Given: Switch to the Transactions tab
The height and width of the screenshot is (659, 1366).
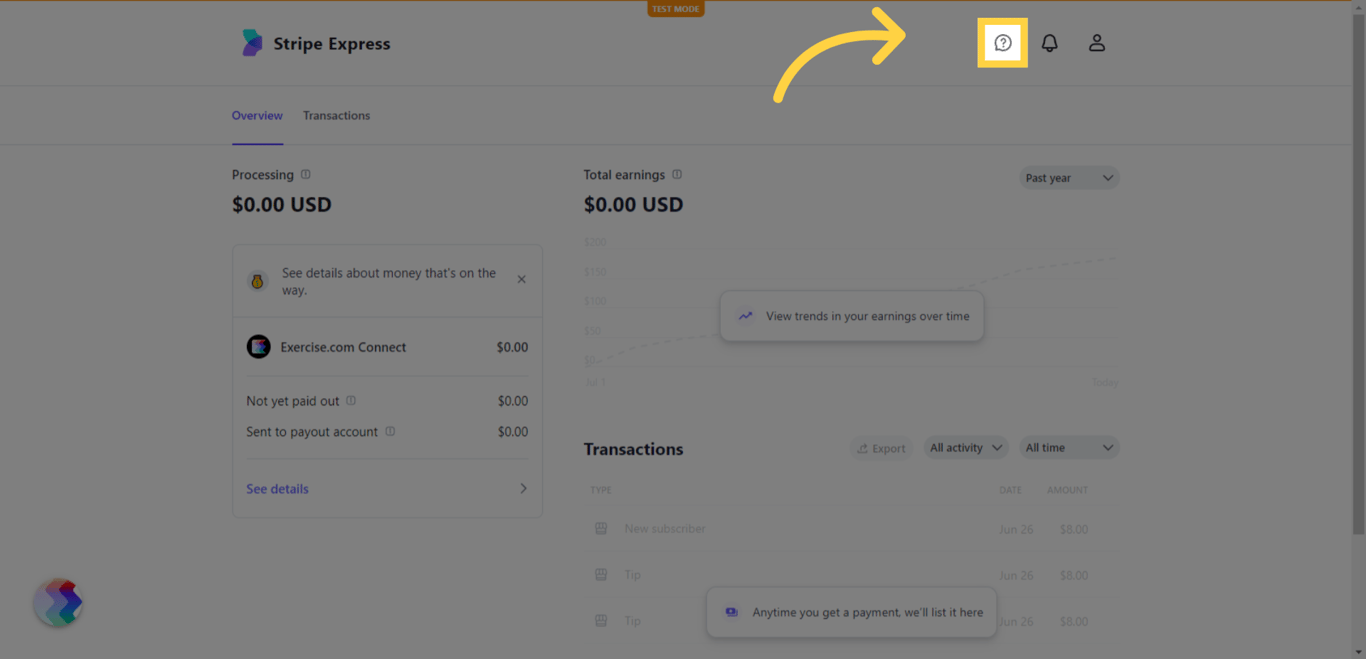Looking at the screenshot, I should [336, 116].
